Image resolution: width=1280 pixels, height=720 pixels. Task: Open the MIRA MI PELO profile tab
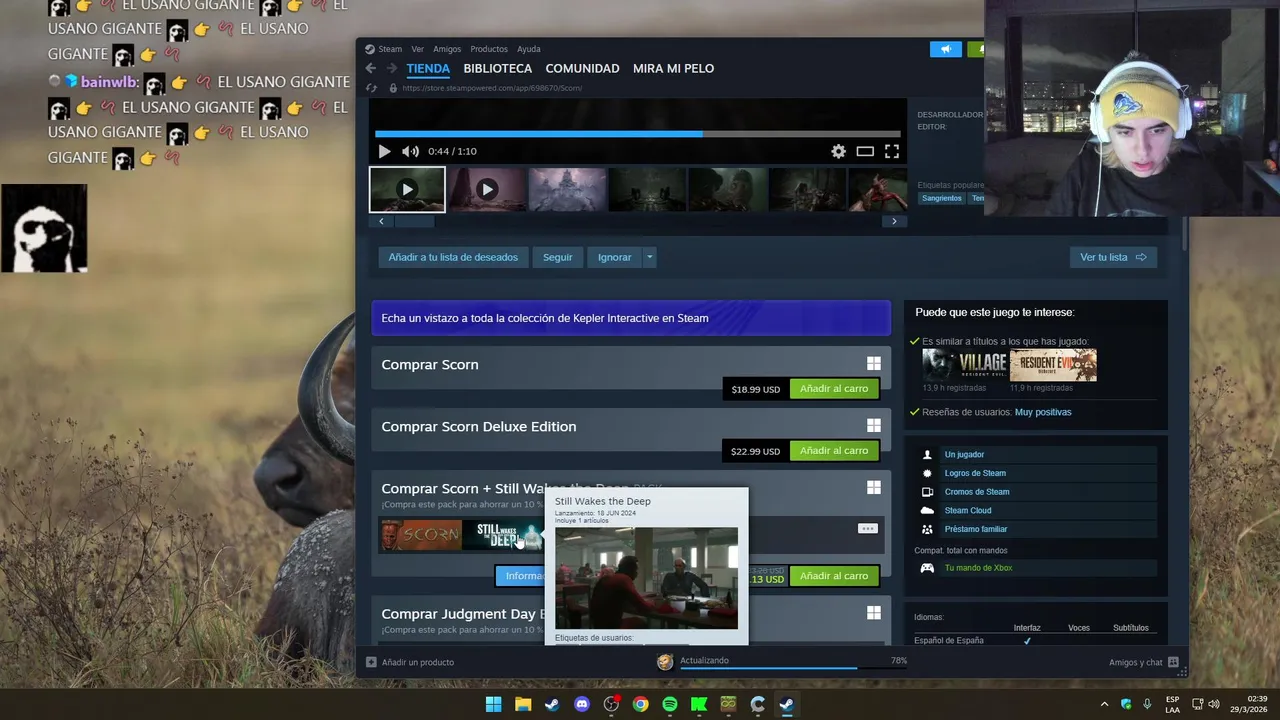click(673, 69)
